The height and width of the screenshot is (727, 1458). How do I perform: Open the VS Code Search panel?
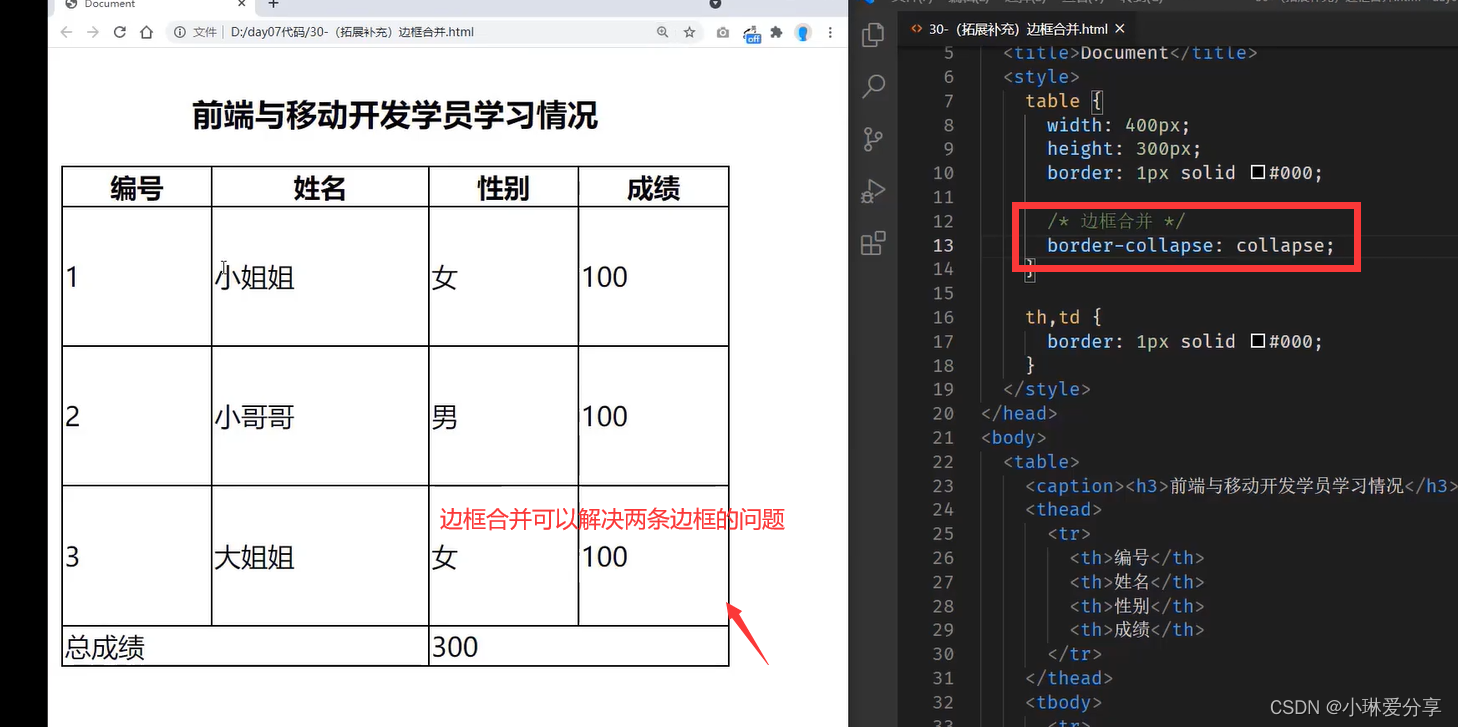pyautogui.click(x=873, y=87)
